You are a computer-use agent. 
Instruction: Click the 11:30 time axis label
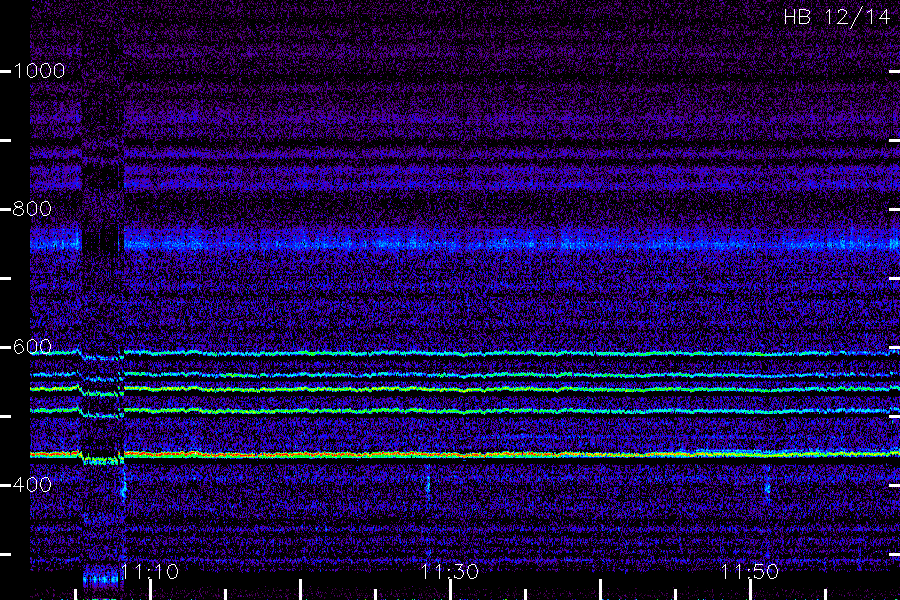pyautogui.click(x=449, y=572)
